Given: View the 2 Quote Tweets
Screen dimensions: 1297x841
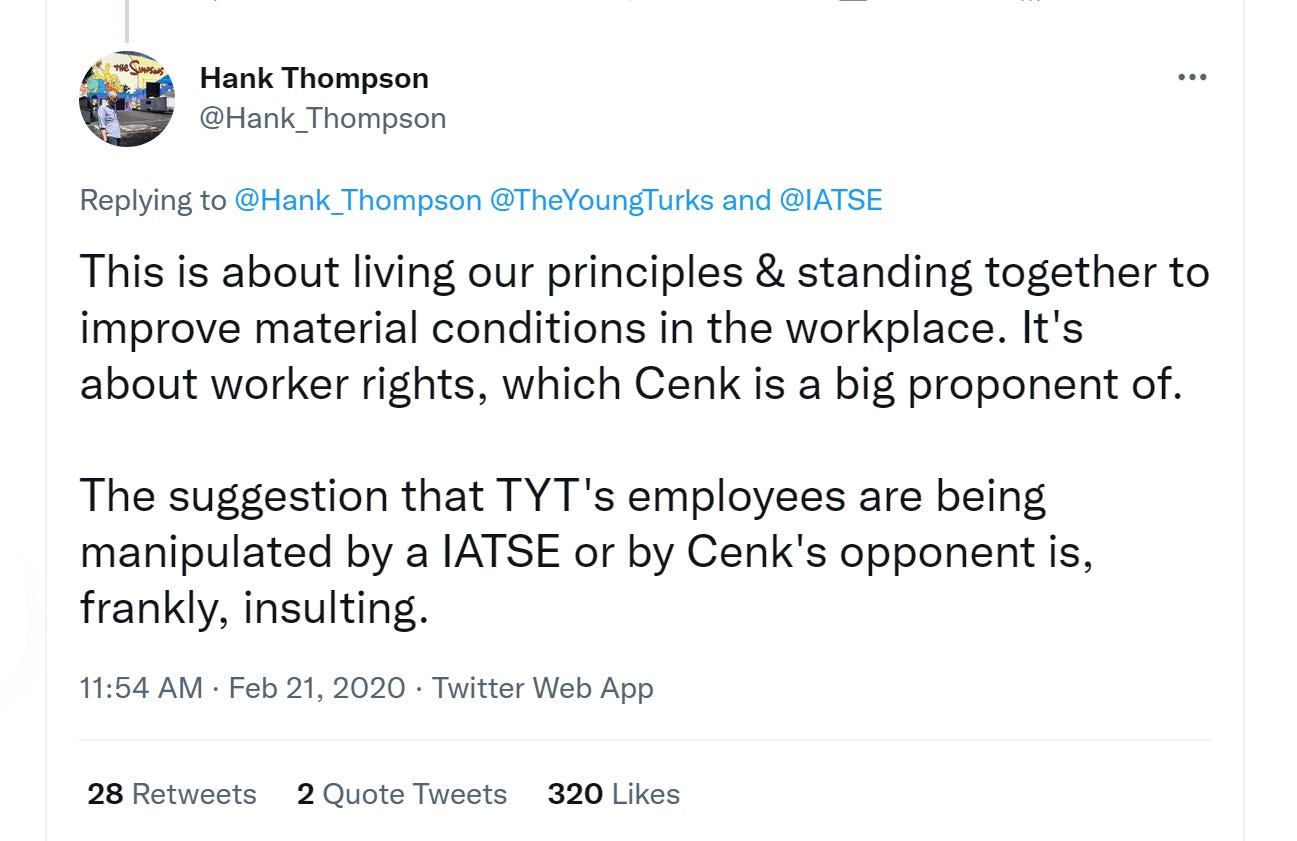Looking at the screenshot, I should (400, 794).
